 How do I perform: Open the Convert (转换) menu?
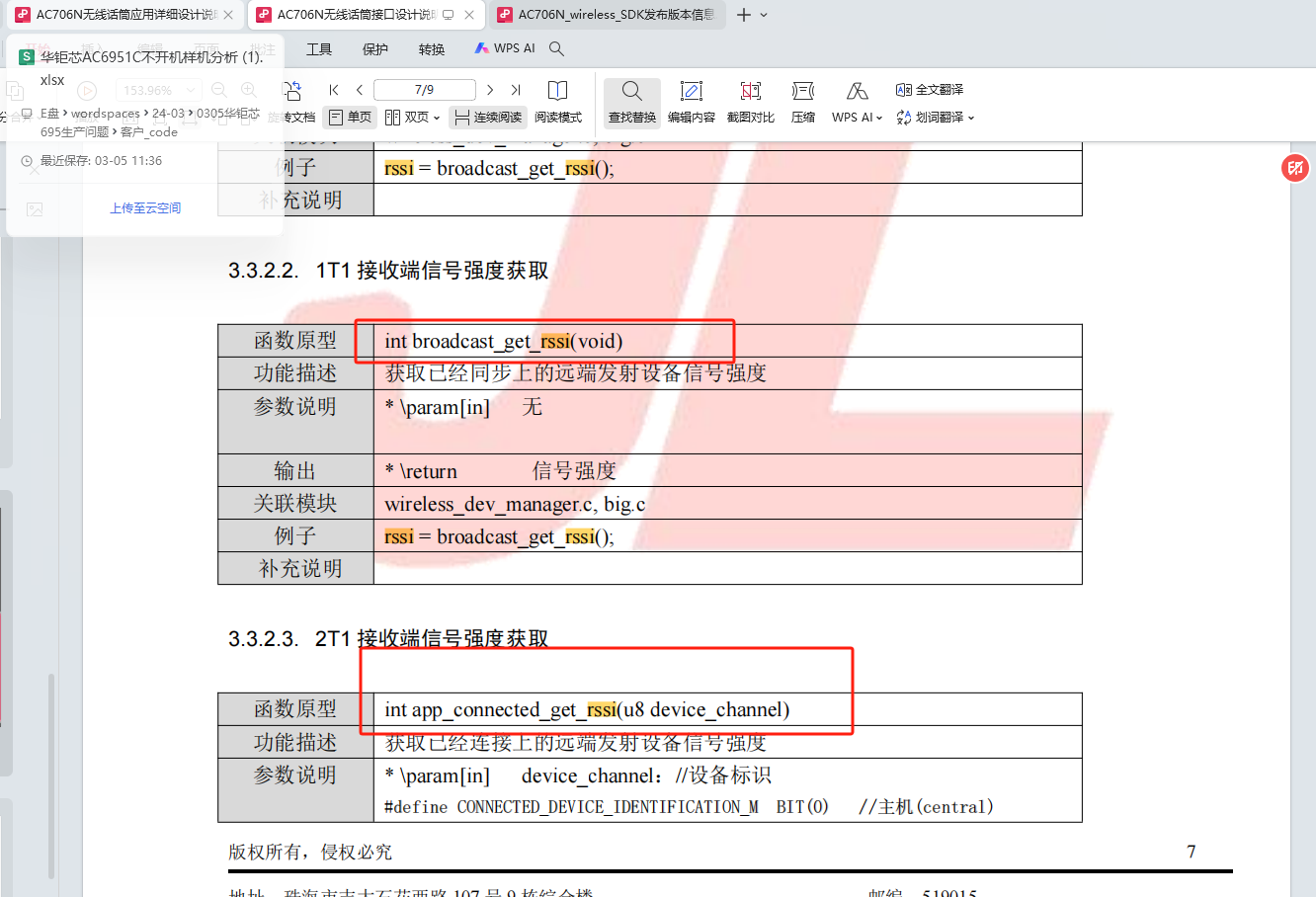pyautogui.click(x=432, y=48)
